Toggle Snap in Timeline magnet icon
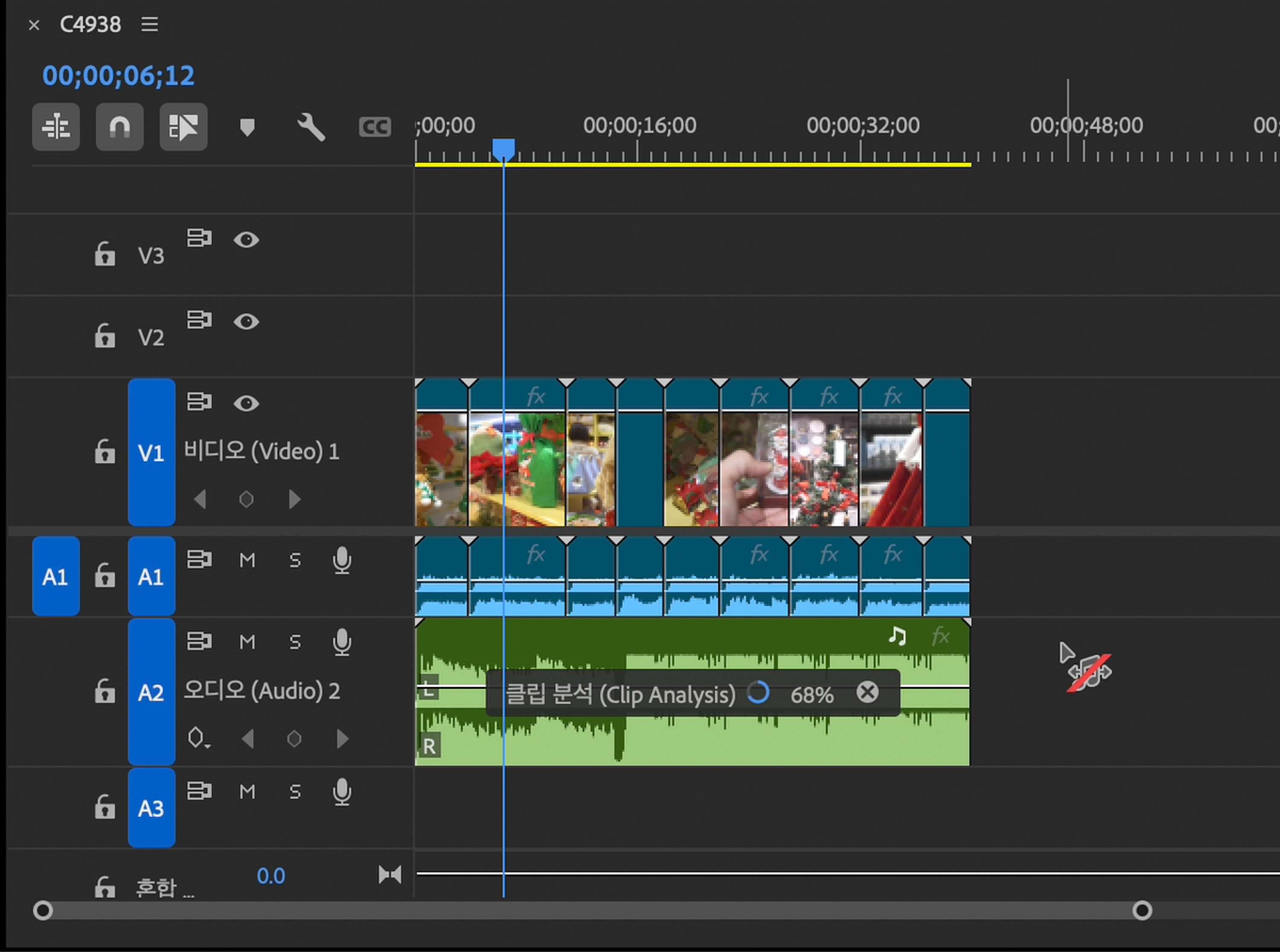Viewport: 1280px width, 952px height. 119,127
